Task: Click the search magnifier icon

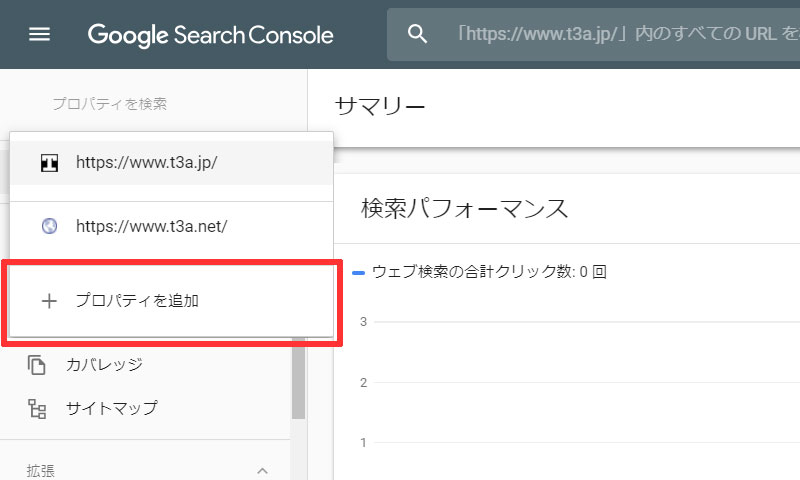Action: click(x=417, y=34)
